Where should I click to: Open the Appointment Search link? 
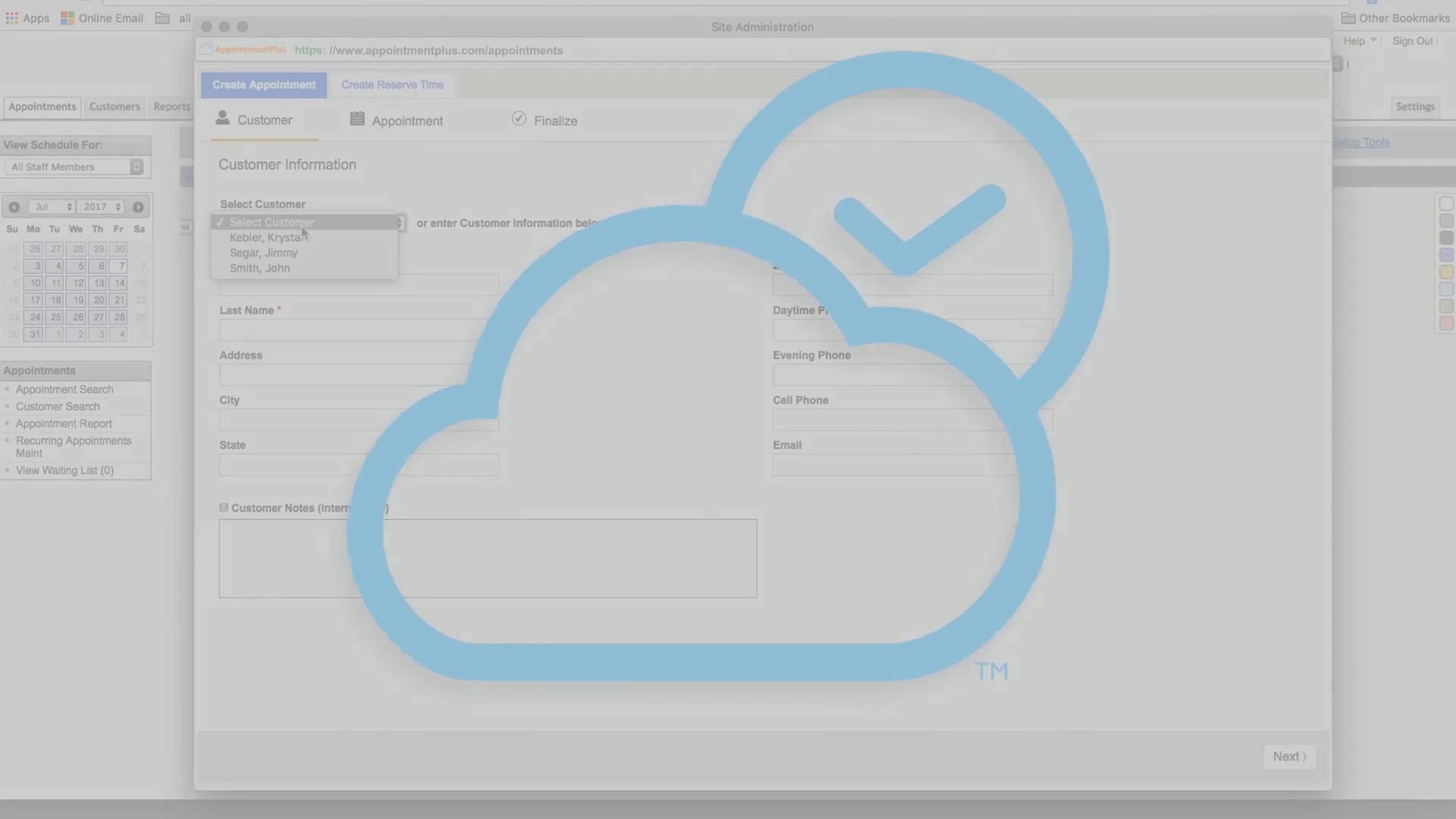click(64, 389)
